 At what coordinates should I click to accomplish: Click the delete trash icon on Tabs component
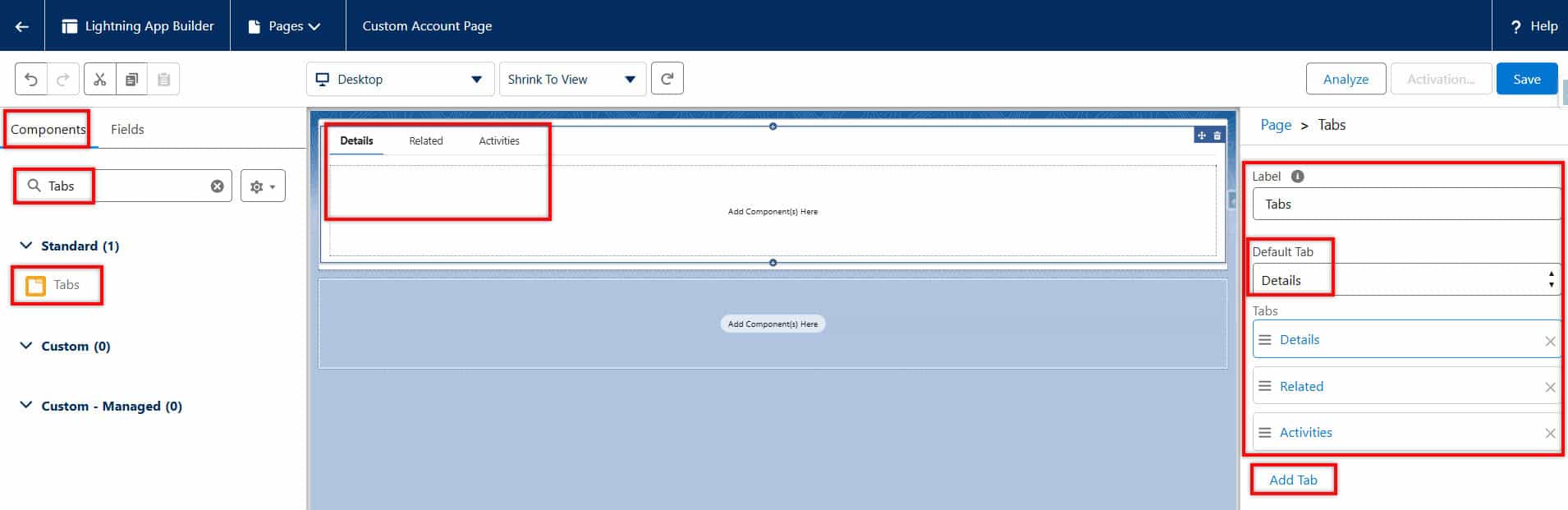click(1217, 136)
